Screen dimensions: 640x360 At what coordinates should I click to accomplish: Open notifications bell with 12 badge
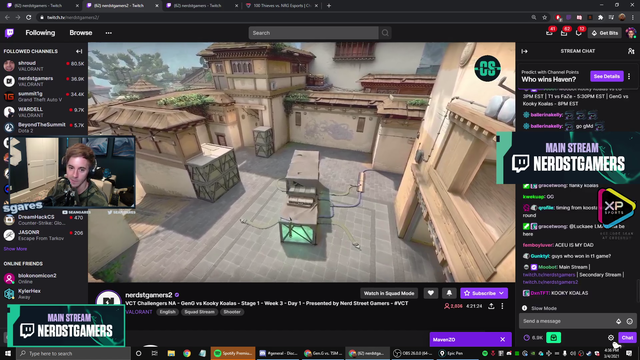(x=579, y=33)
